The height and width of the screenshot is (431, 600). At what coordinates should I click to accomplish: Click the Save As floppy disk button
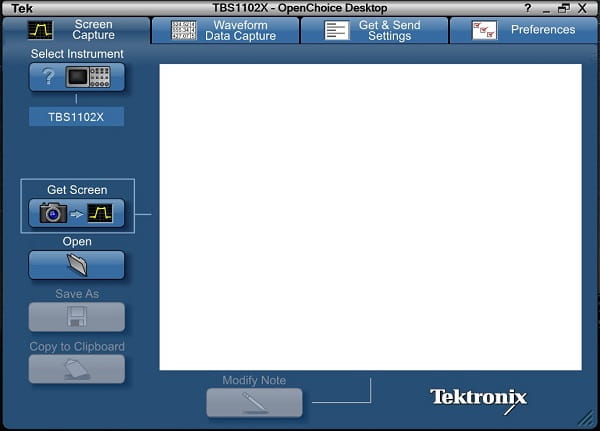pos(77,317)
